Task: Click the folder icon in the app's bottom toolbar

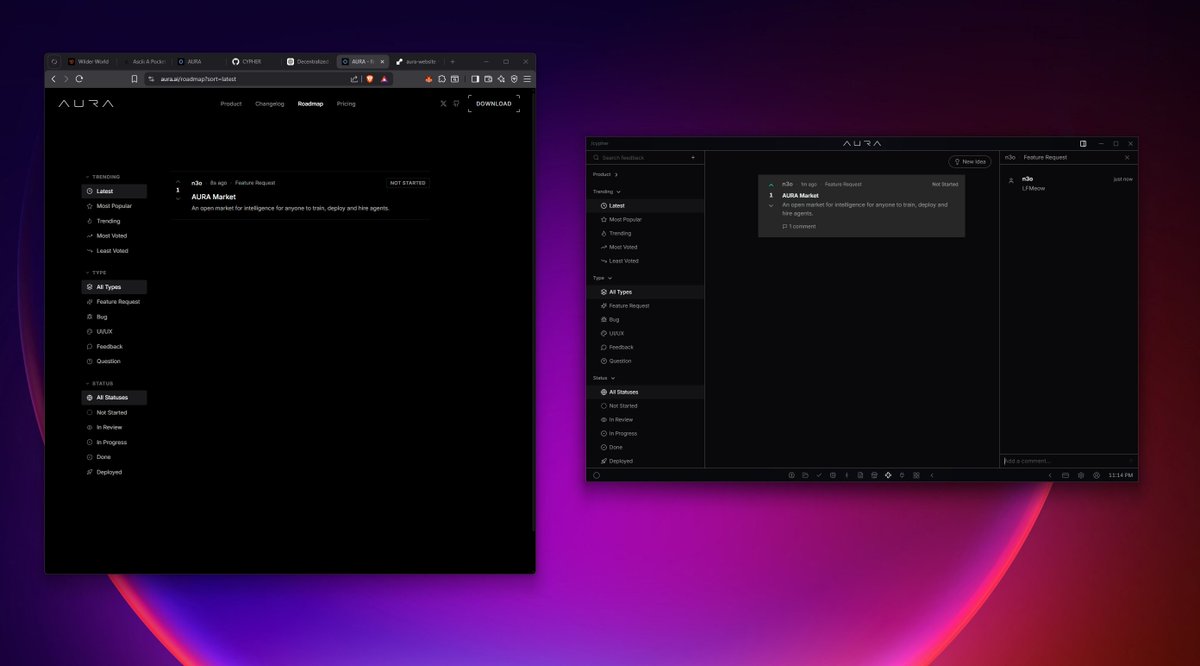Action: [805, 475]
